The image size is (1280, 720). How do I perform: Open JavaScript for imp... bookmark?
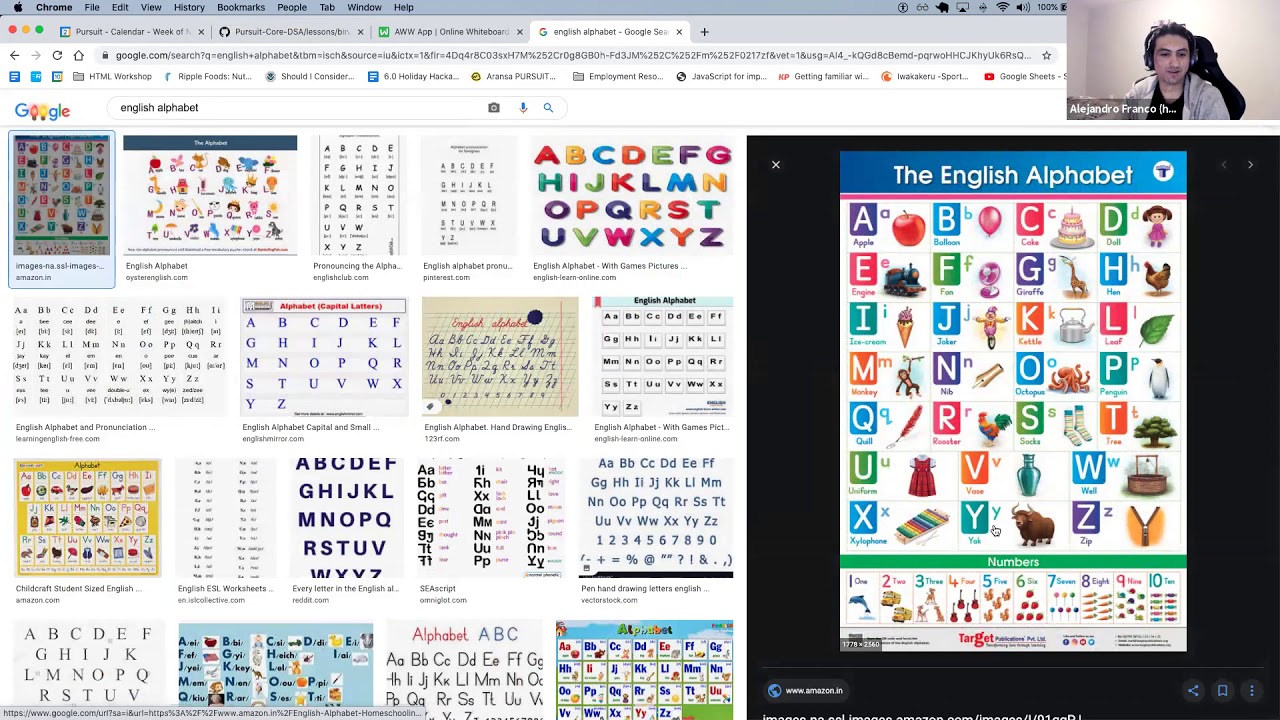pyautogui.click(x=721, y=76)
